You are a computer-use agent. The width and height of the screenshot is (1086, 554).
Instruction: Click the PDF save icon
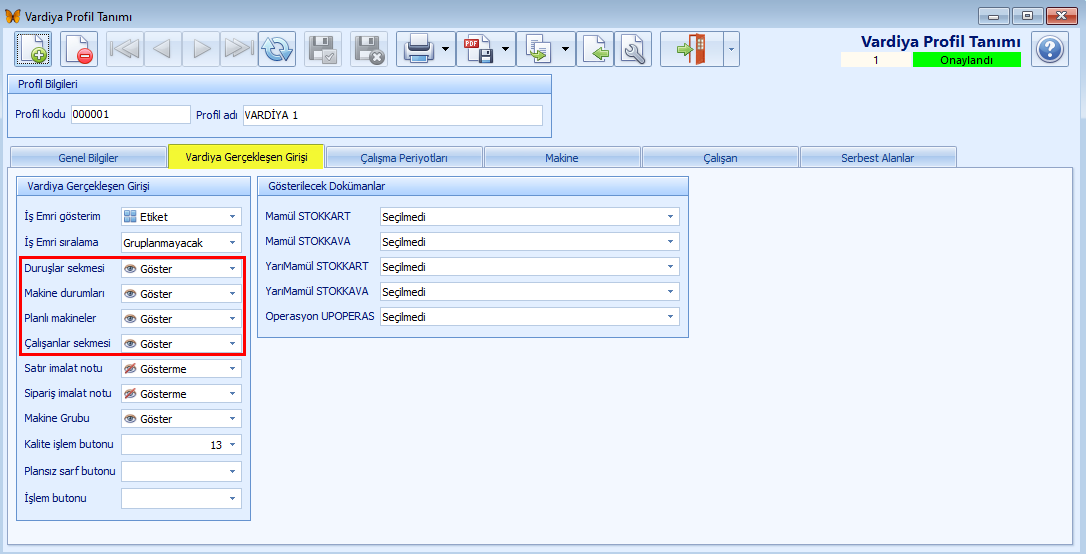[x=477, y=49]
